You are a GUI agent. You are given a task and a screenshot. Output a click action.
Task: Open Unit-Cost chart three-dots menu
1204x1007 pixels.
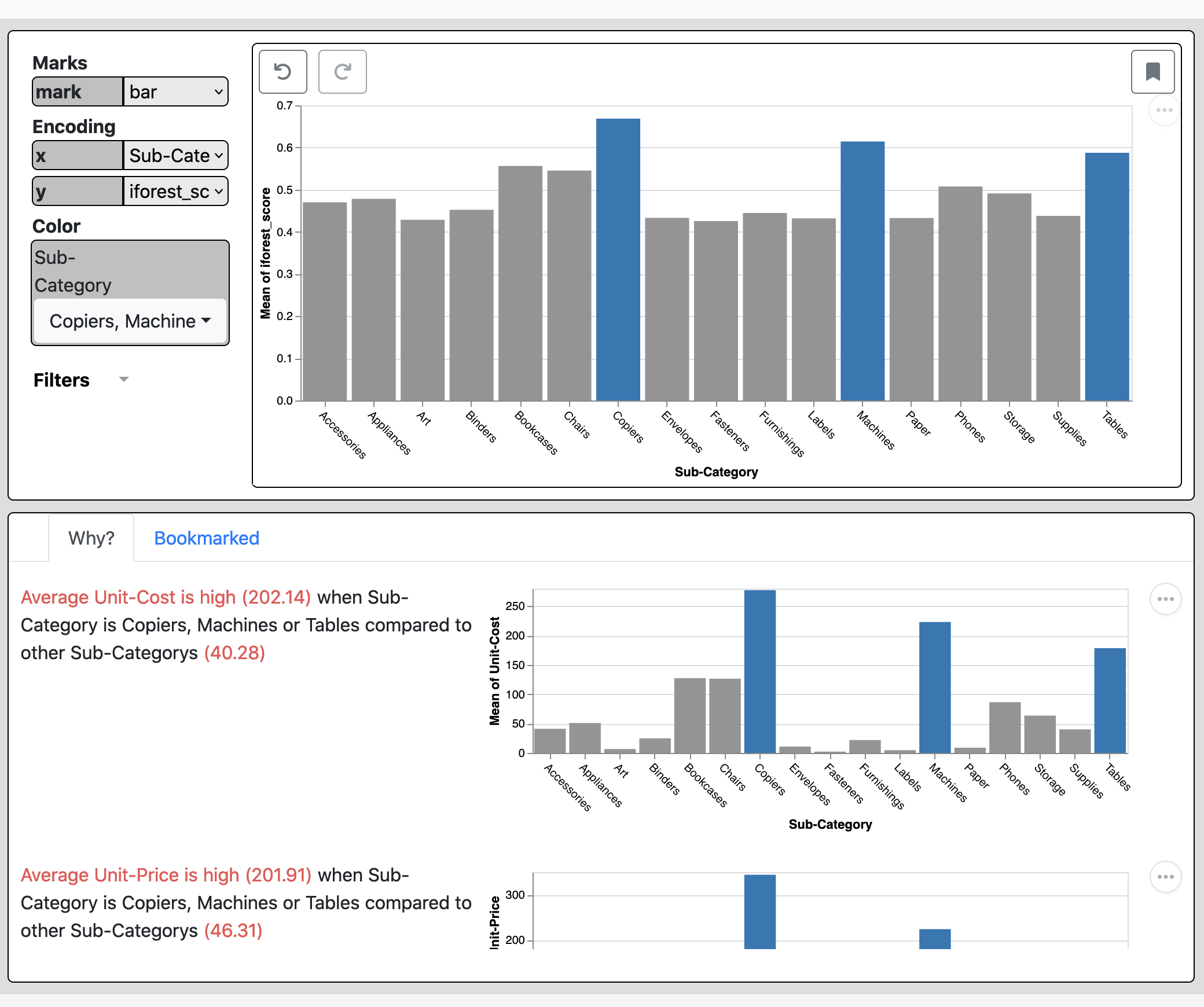(1165, 599)
